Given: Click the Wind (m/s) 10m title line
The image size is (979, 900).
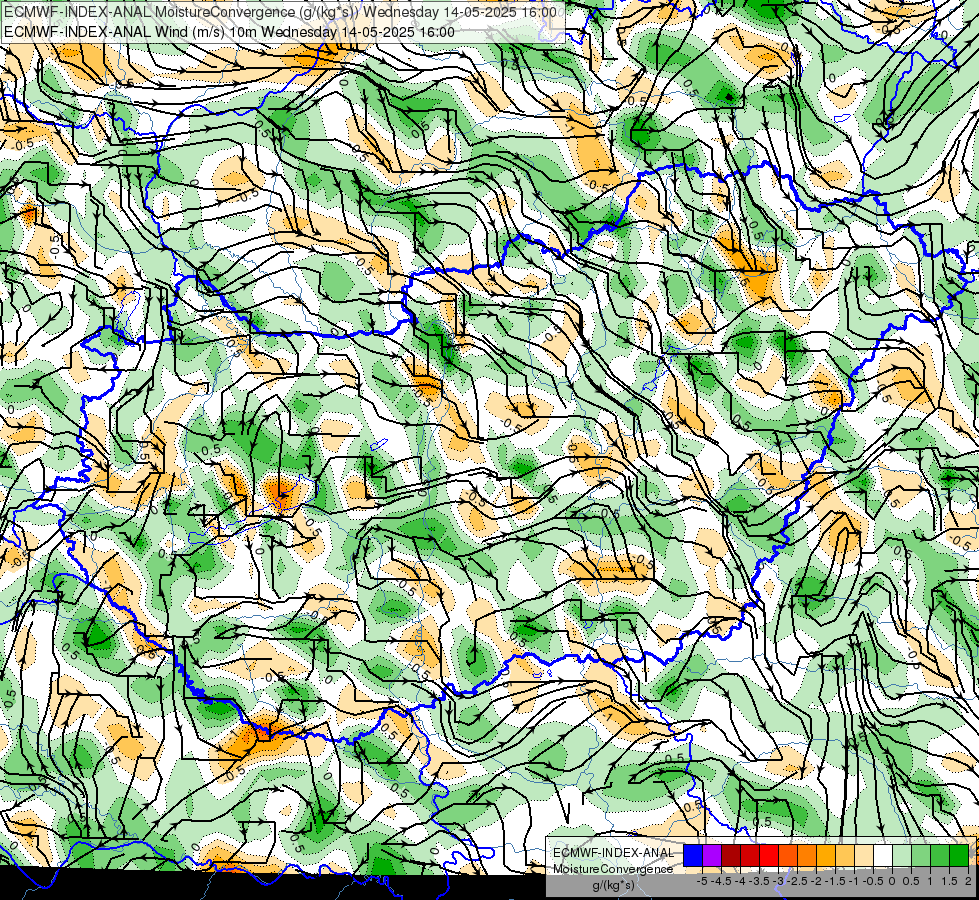Looking at the screenshot, I should (229, 32).
